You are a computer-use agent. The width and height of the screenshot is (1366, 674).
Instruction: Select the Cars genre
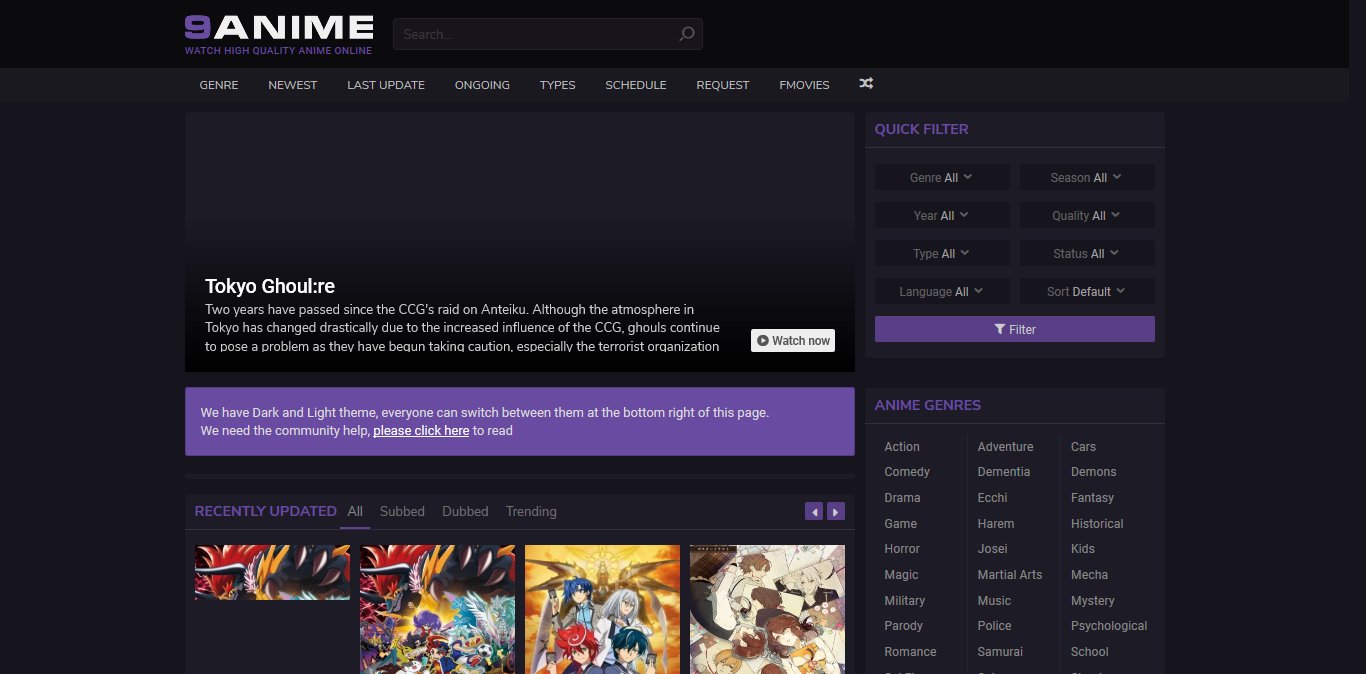[1083, 447]
